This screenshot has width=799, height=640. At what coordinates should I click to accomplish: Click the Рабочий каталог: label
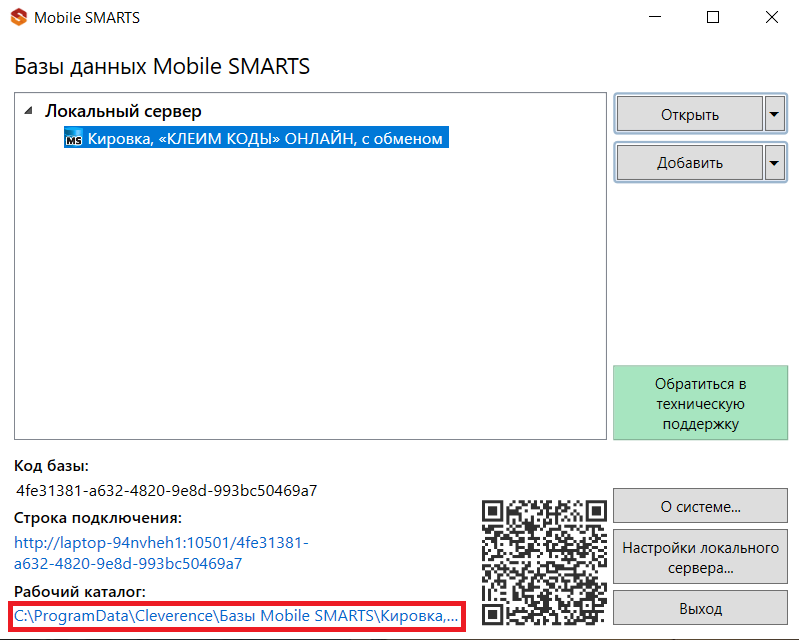79,592
